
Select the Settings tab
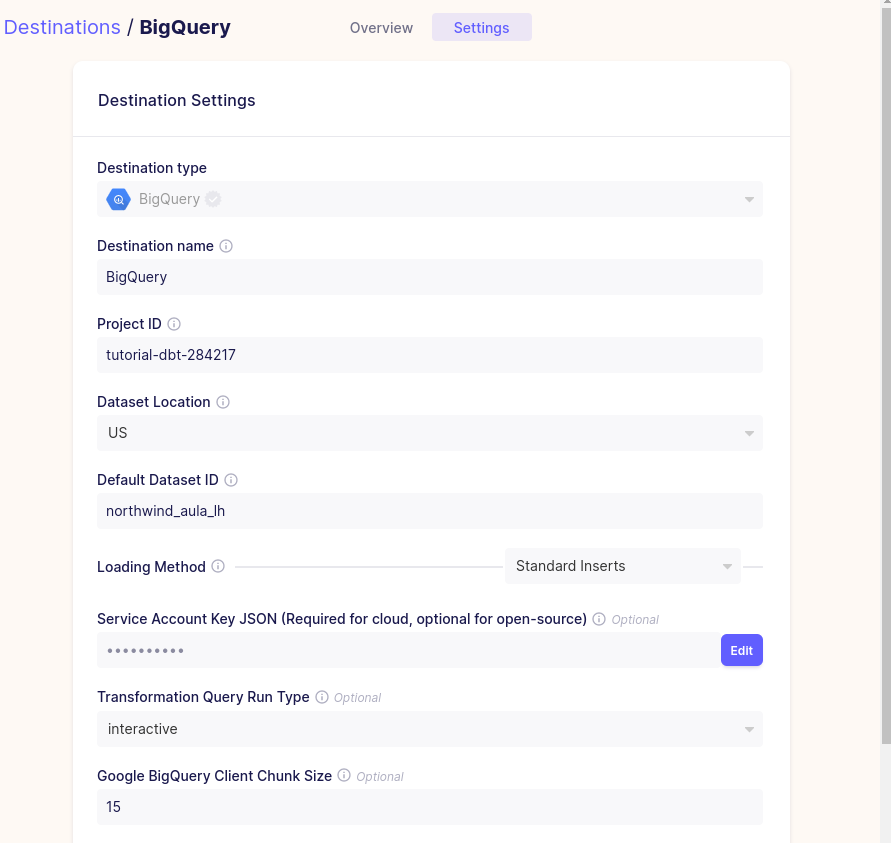481,28
